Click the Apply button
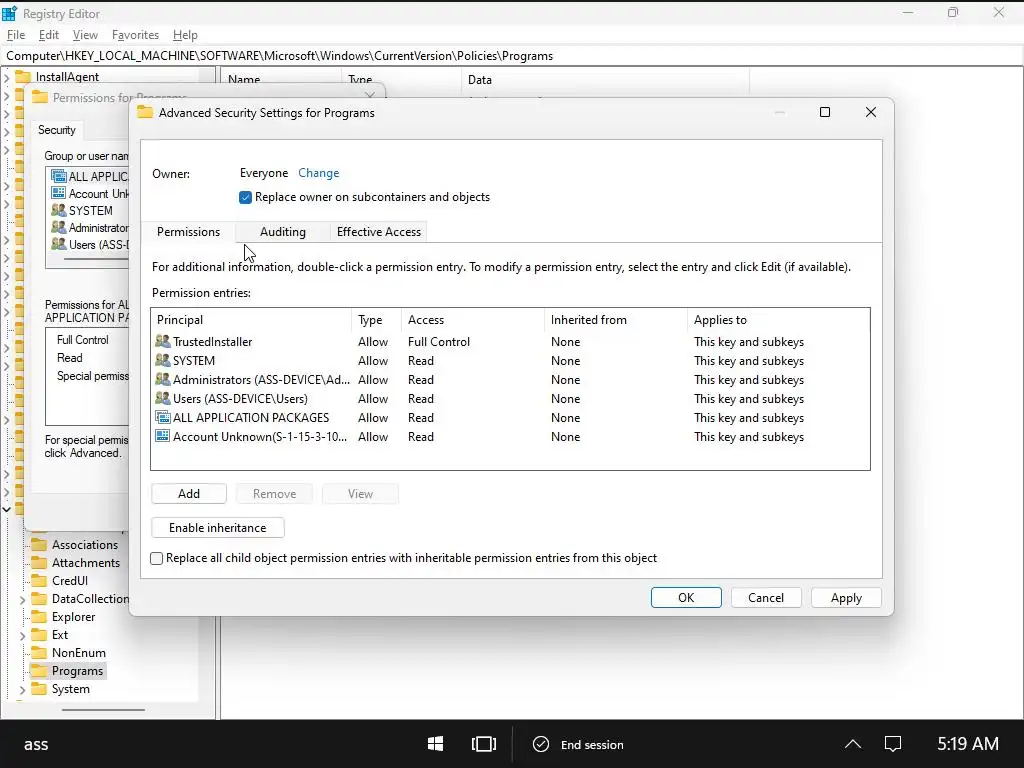The image size is (1024, 768). click(x=846, y=598)
